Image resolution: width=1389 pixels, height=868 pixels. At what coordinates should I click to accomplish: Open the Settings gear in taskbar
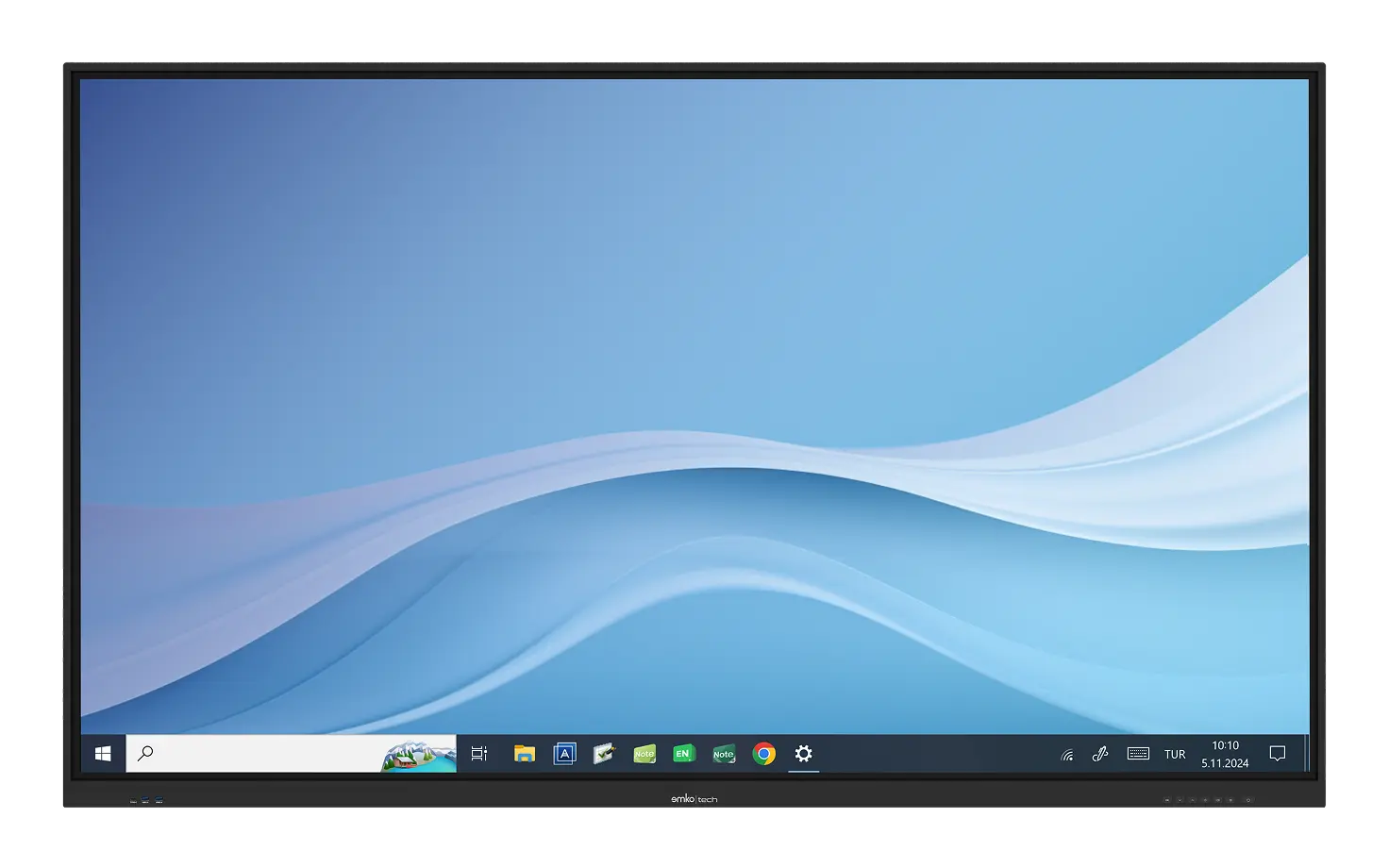804,754
